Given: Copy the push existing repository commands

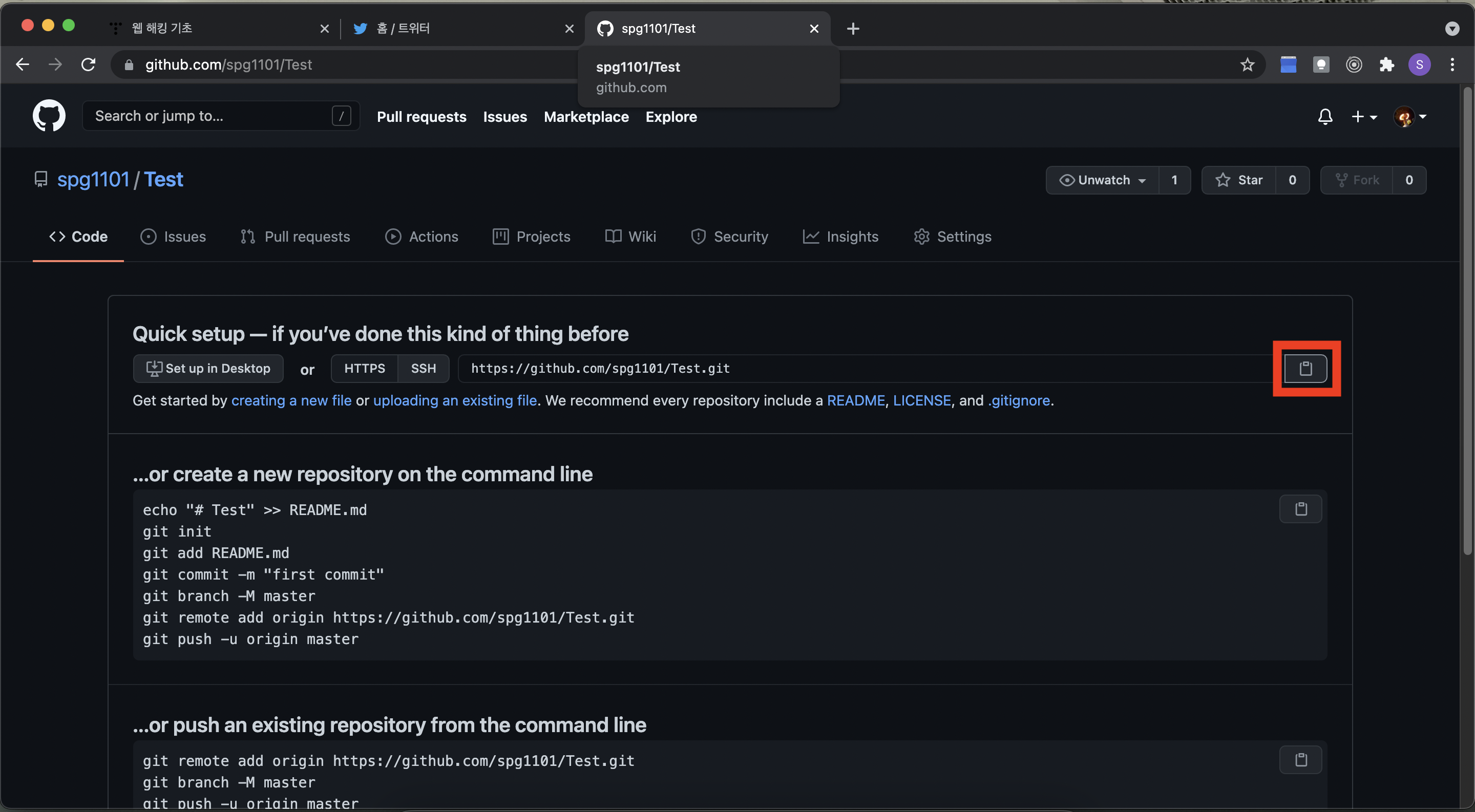Looking at the screenshot, I should point(1300,759).
